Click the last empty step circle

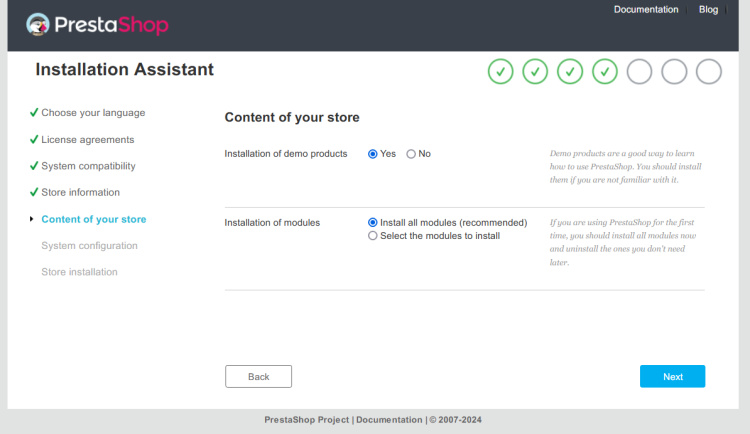pos(708,72)
